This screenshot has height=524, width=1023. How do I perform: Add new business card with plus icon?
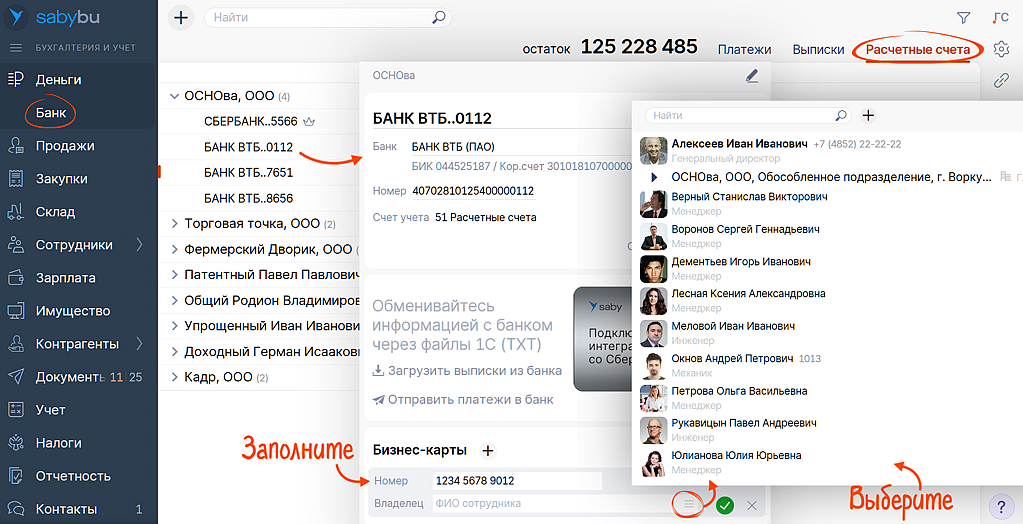pyautogui.click(x=488, y=451)
